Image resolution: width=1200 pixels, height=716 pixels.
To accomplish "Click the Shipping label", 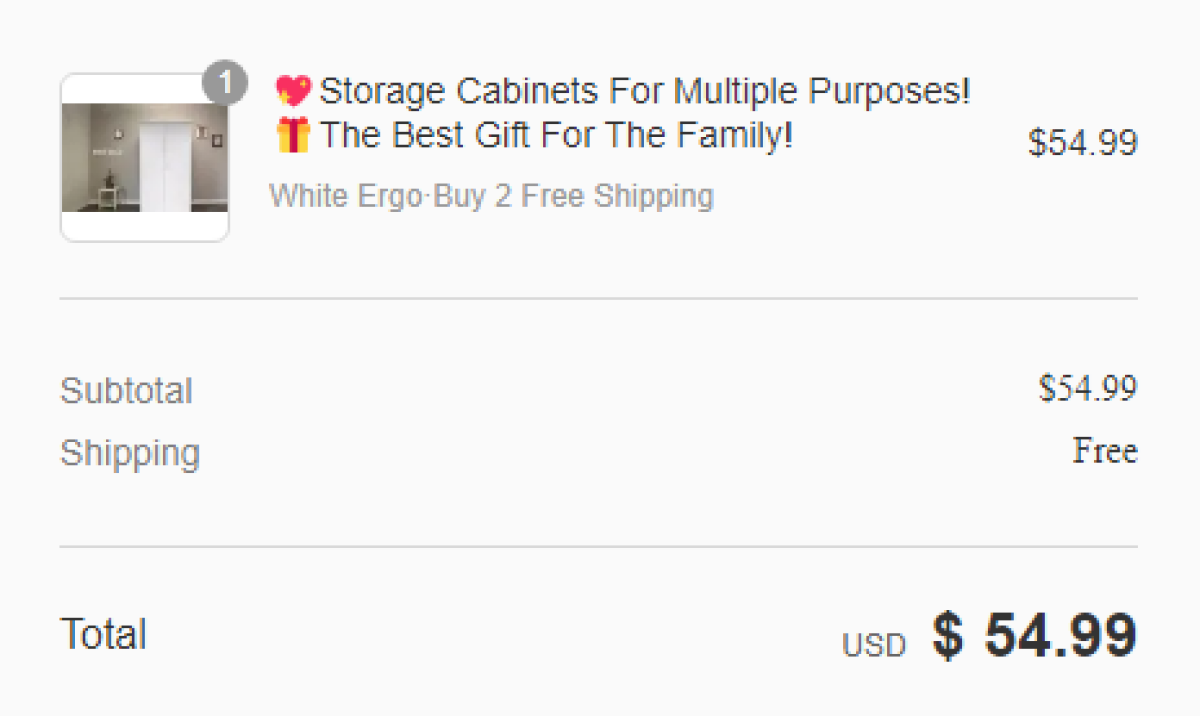I will [x=130, y=452].
